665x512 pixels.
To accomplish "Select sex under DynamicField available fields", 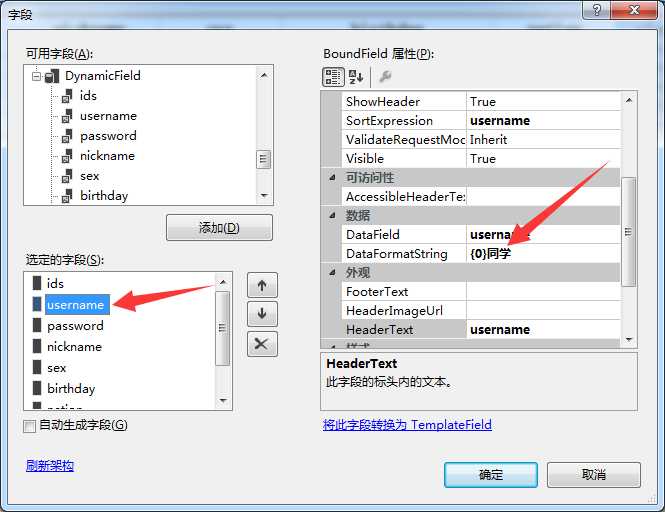I will click(89, 176).
